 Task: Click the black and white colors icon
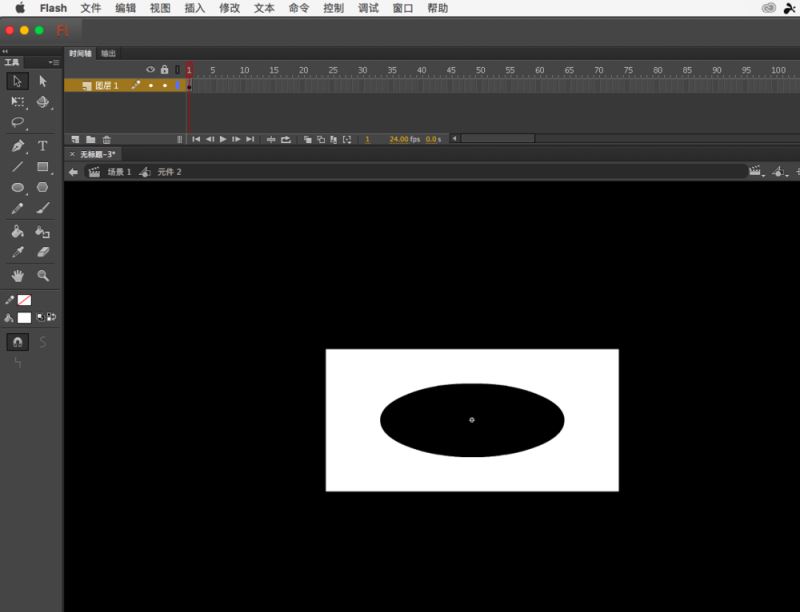coord(40,317)
